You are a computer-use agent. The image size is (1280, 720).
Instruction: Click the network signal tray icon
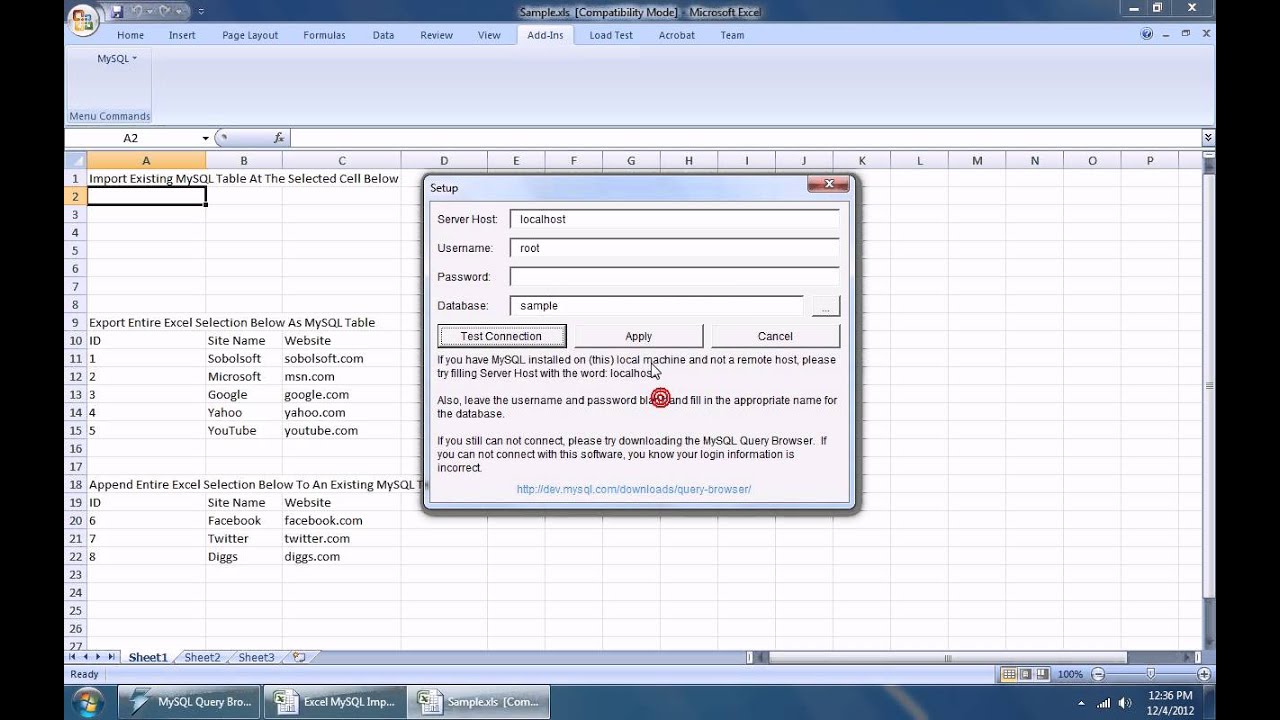coord(1104,702)
